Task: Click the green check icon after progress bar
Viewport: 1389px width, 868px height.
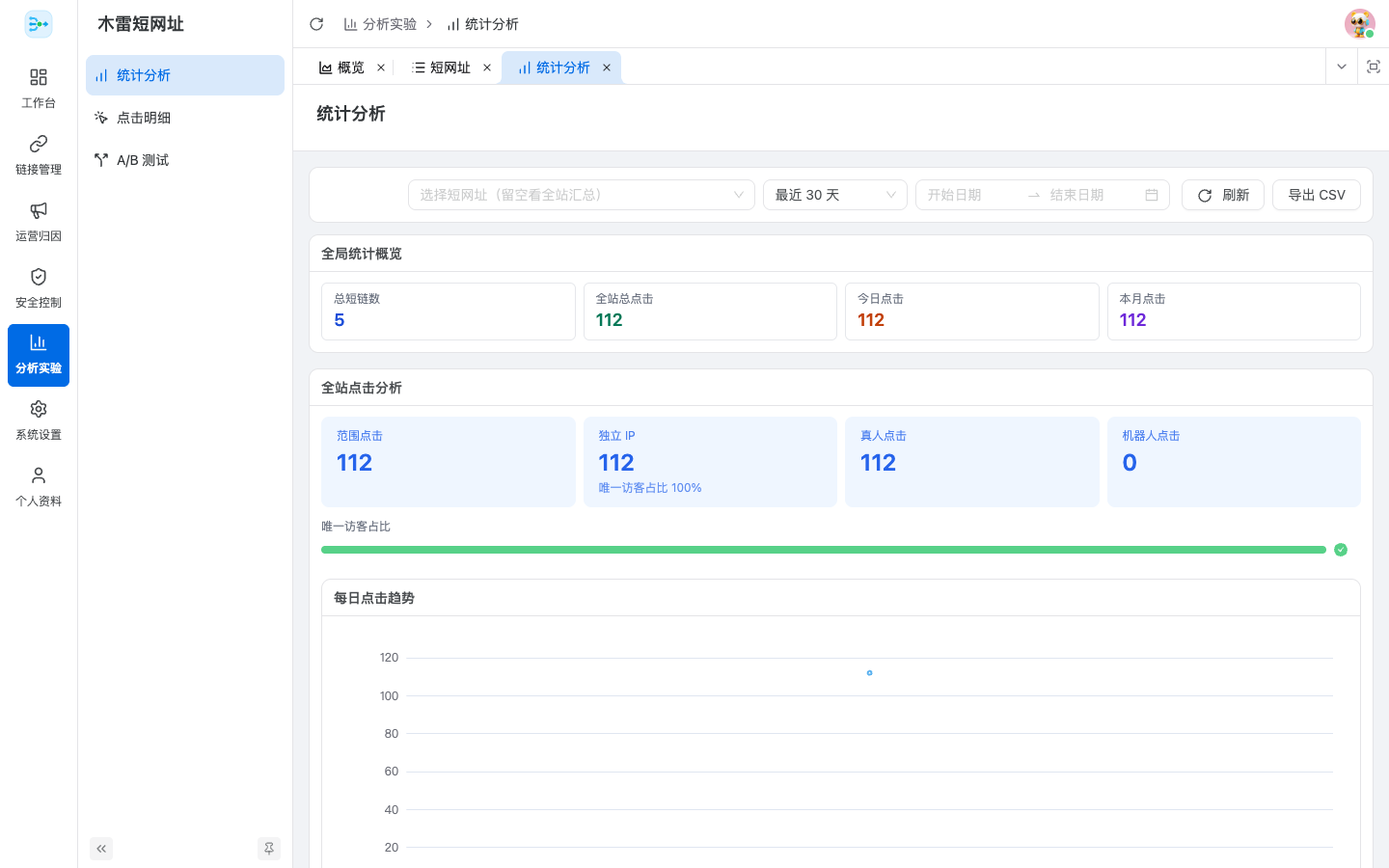Action: (1341, 550)
